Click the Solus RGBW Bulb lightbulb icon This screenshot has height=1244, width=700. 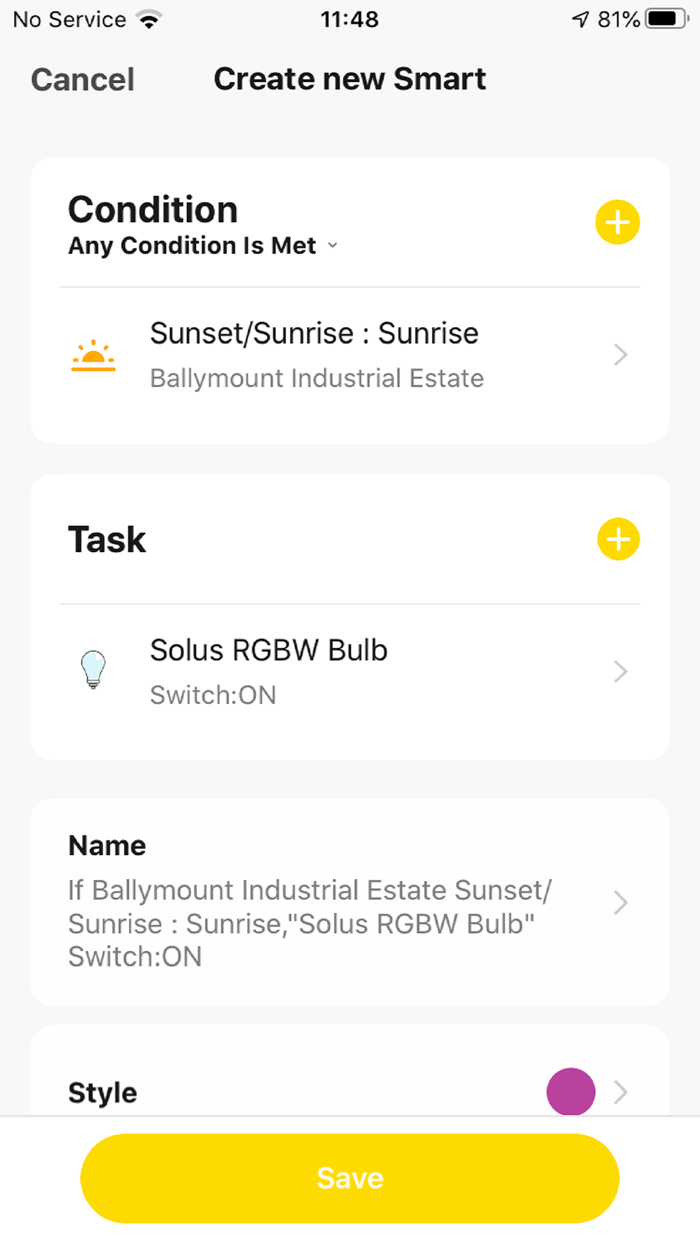point(93,670)
